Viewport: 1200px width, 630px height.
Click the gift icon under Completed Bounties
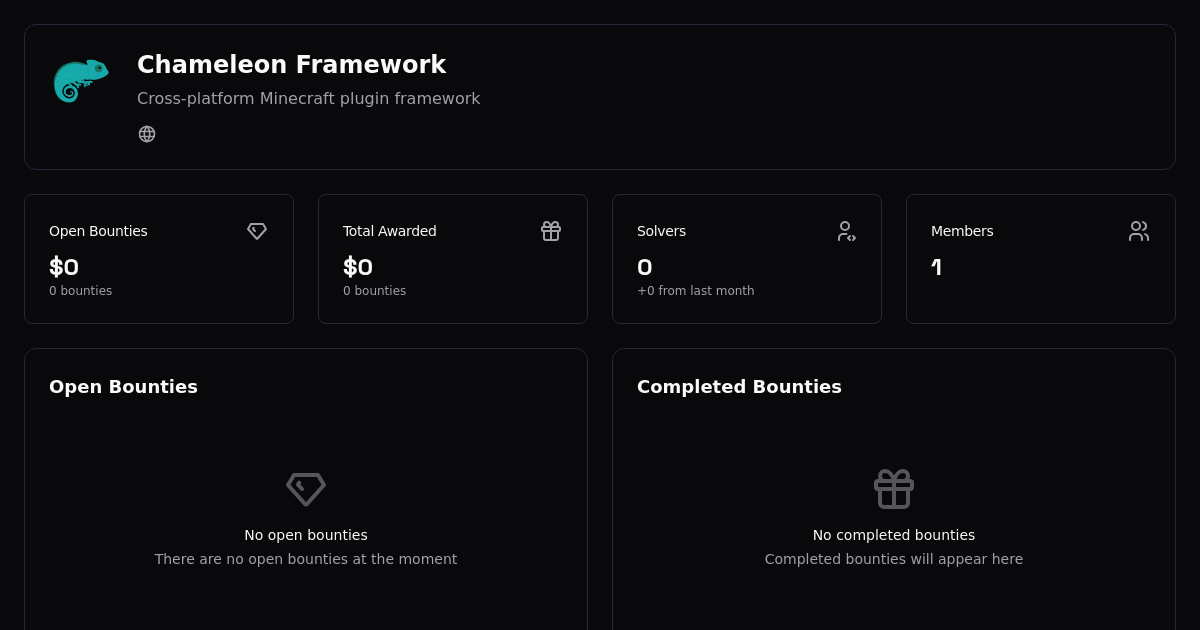click(894, 489)
